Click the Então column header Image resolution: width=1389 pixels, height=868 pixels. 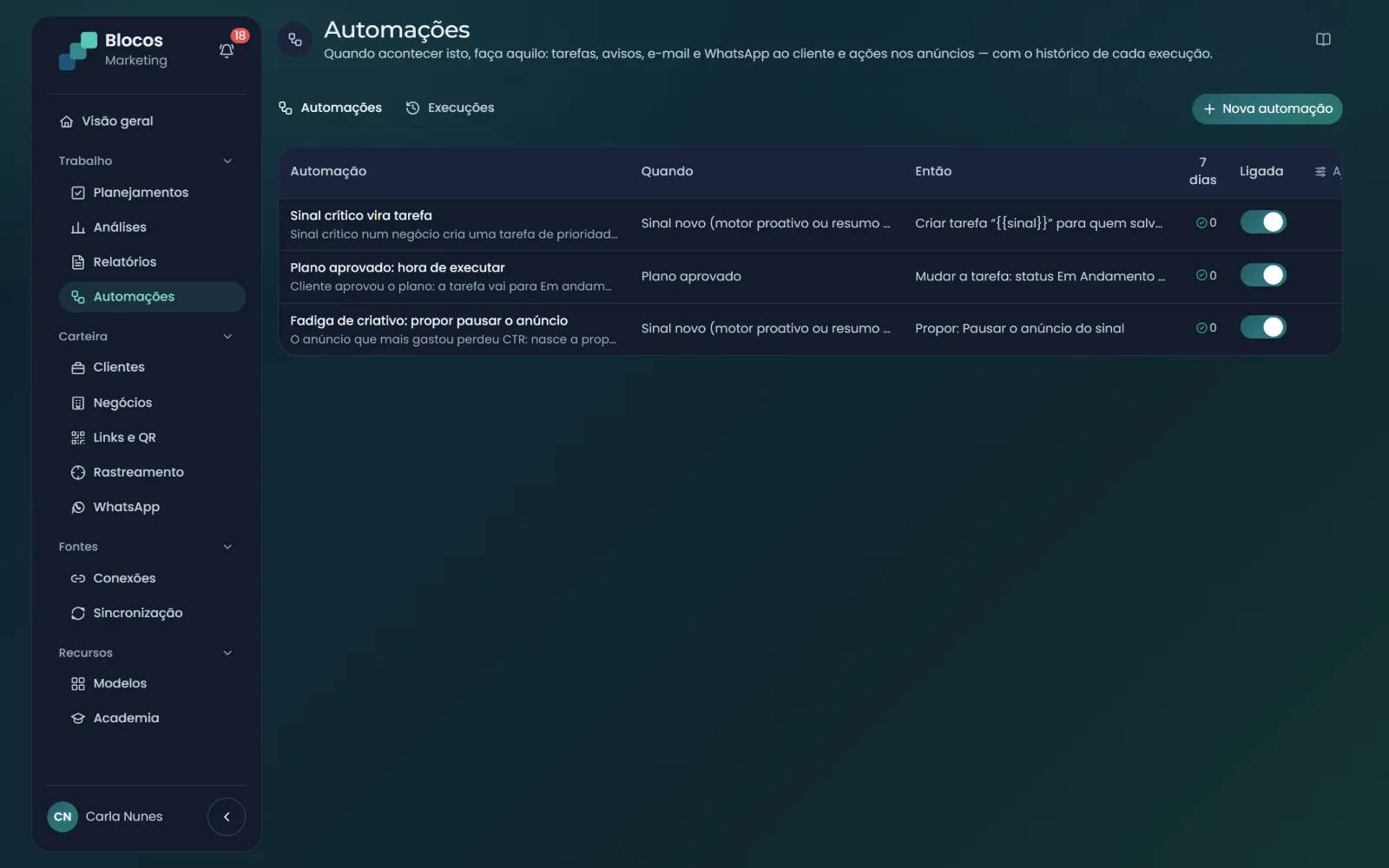click(933, 171)
